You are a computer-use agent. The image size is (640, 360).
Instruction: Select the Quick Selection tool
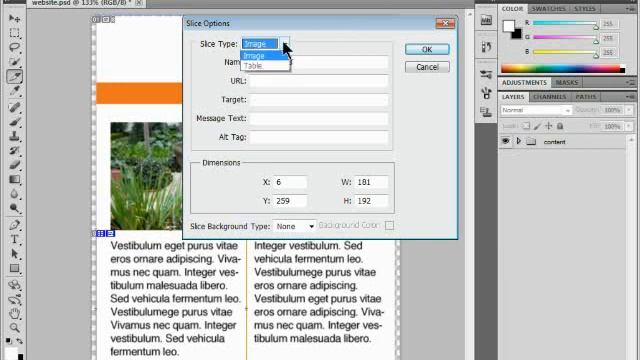point(14,62)
